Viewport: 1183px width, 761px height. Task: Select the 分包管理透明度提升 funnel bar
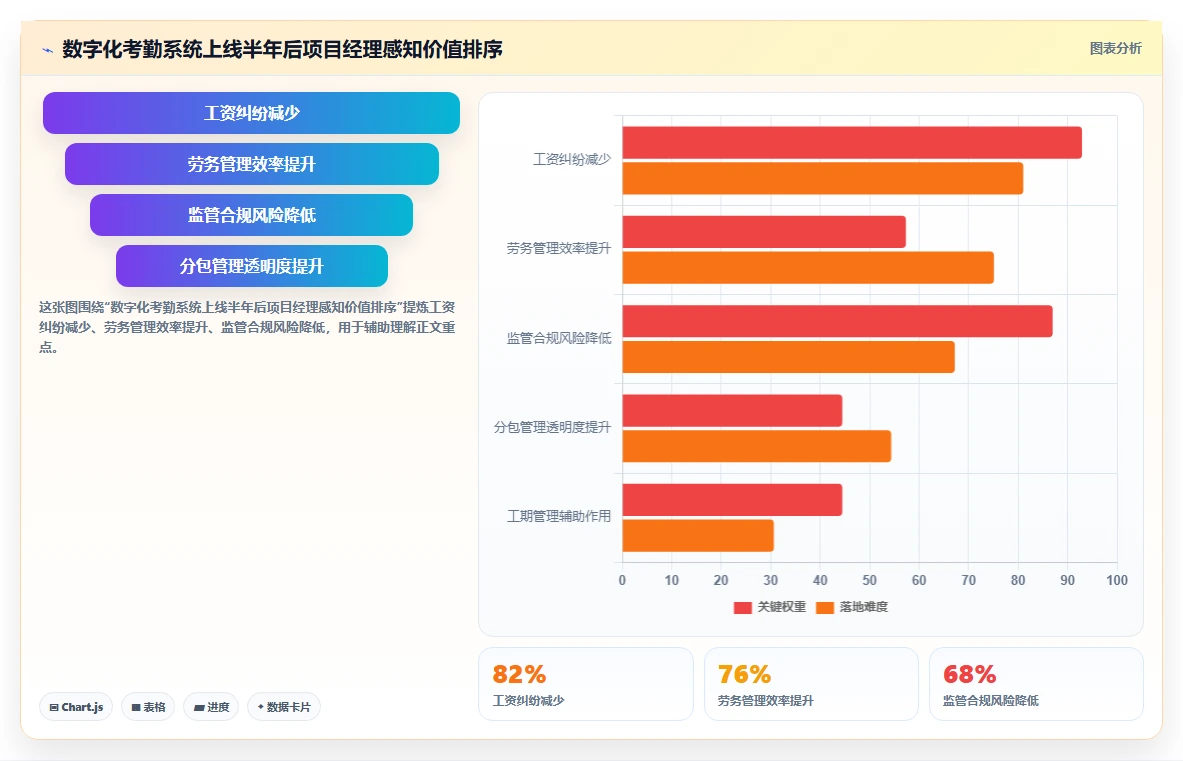(251, 265)
